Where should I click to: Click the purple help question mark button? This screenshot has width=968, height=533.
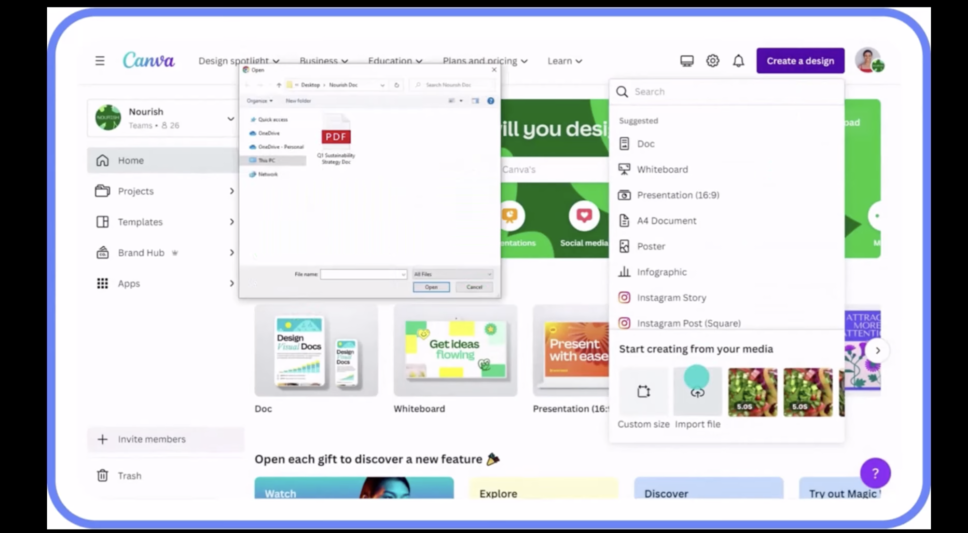click(x=875, y=474)
